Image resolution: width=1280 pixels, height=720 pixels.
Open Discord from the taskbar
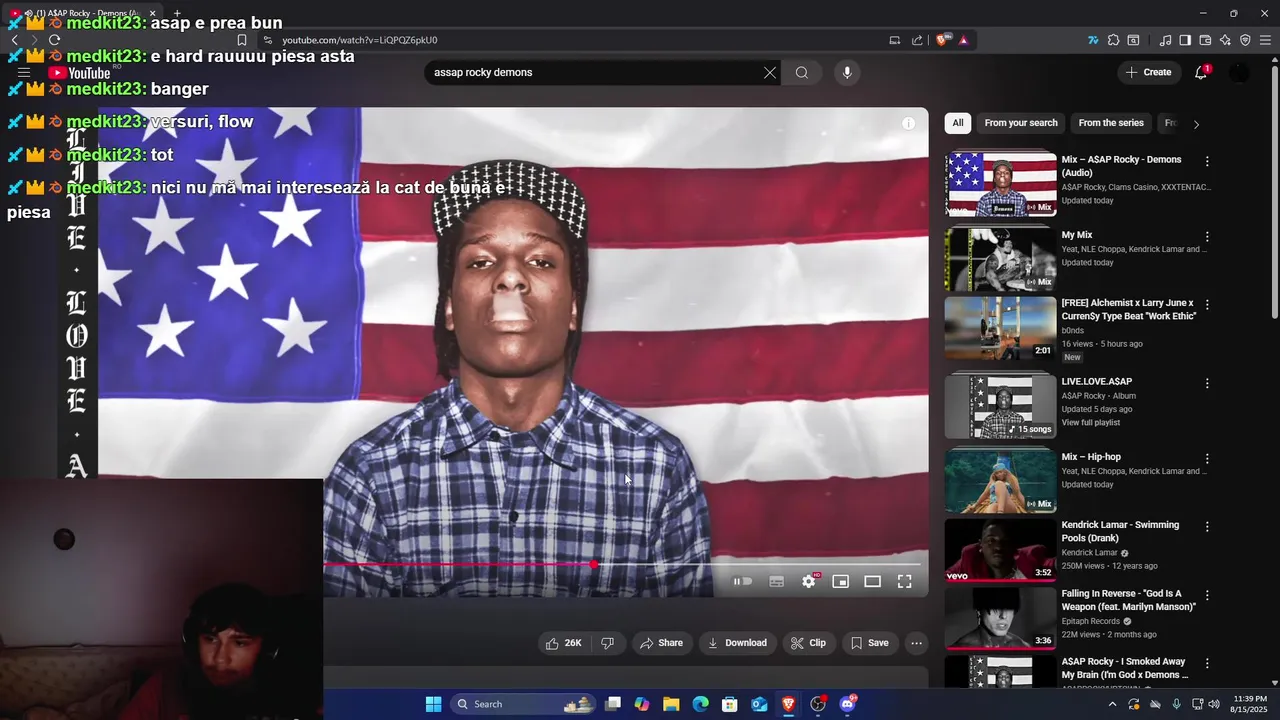click(x=848, y=704)
